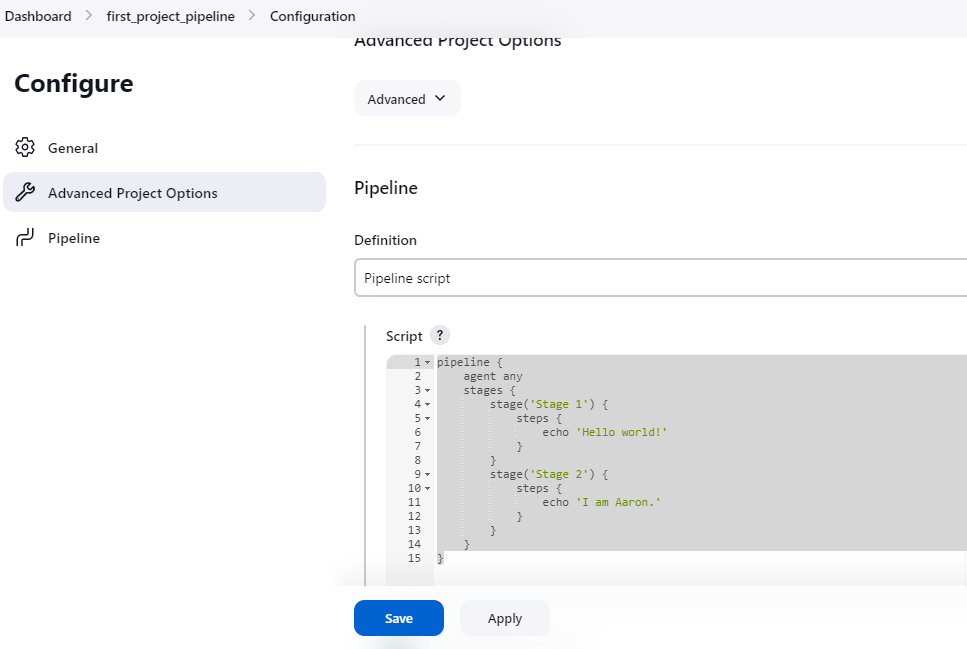This screenshot has width=967, height=649.
Task: Click the wrench icon for Advanced Project Options
Action: pos(25,193)
